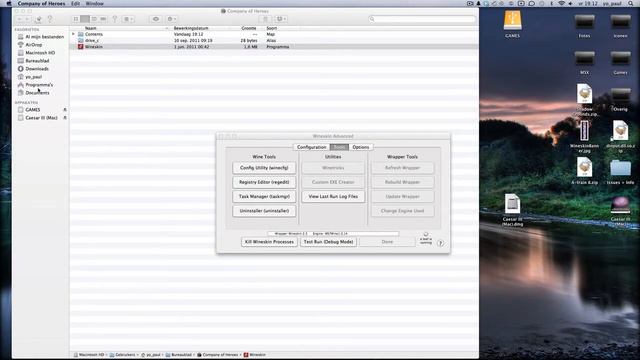Click Uninstaller (uninstaller) button
The width and height of the screenshot is (640, 360).
pyautogui.click(x=264, y=211)
